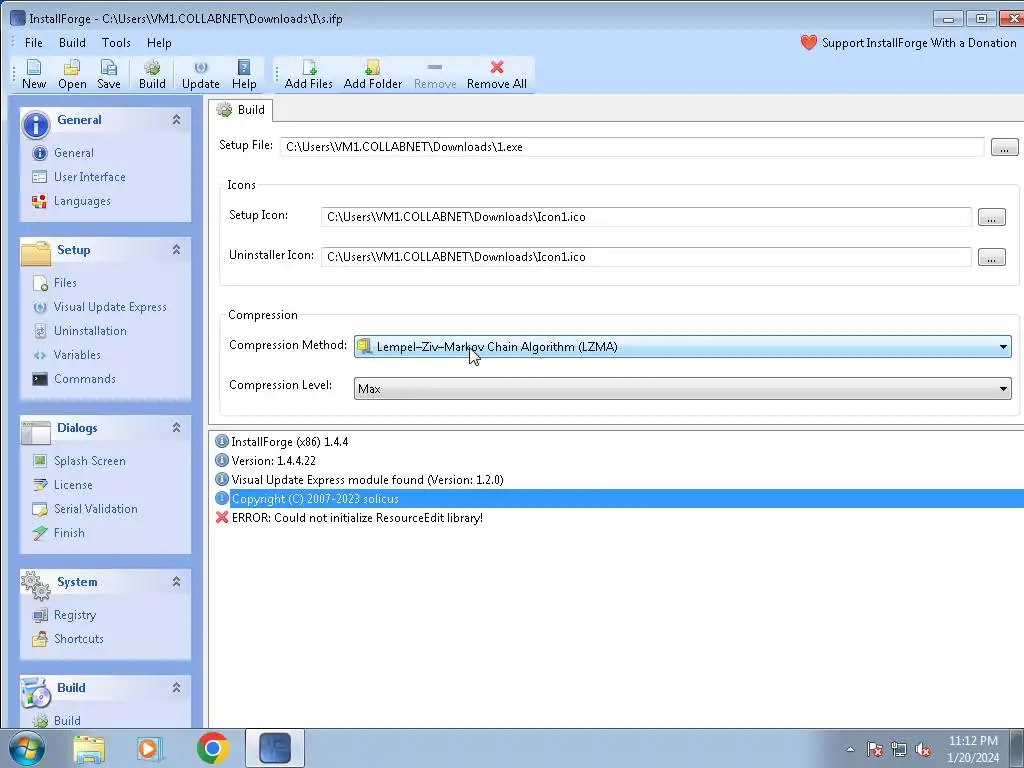Click the taskbar clock showing 11:12 PM
Screen dimensions: 1024x768
[x=973, y=749]
